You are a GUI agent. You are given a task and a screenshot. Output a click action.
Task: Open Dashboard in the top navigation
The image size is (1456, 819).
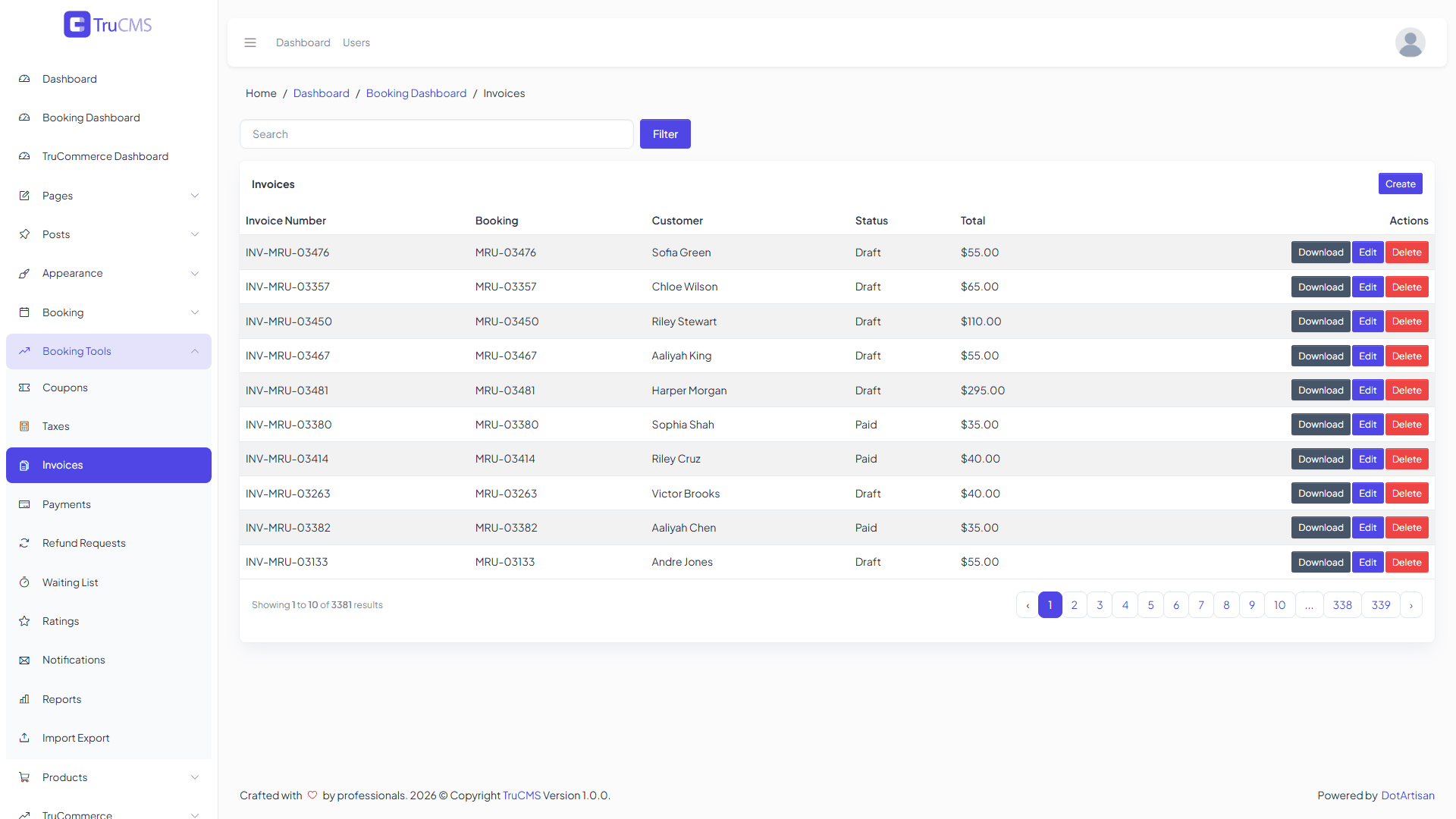[303, 42]
